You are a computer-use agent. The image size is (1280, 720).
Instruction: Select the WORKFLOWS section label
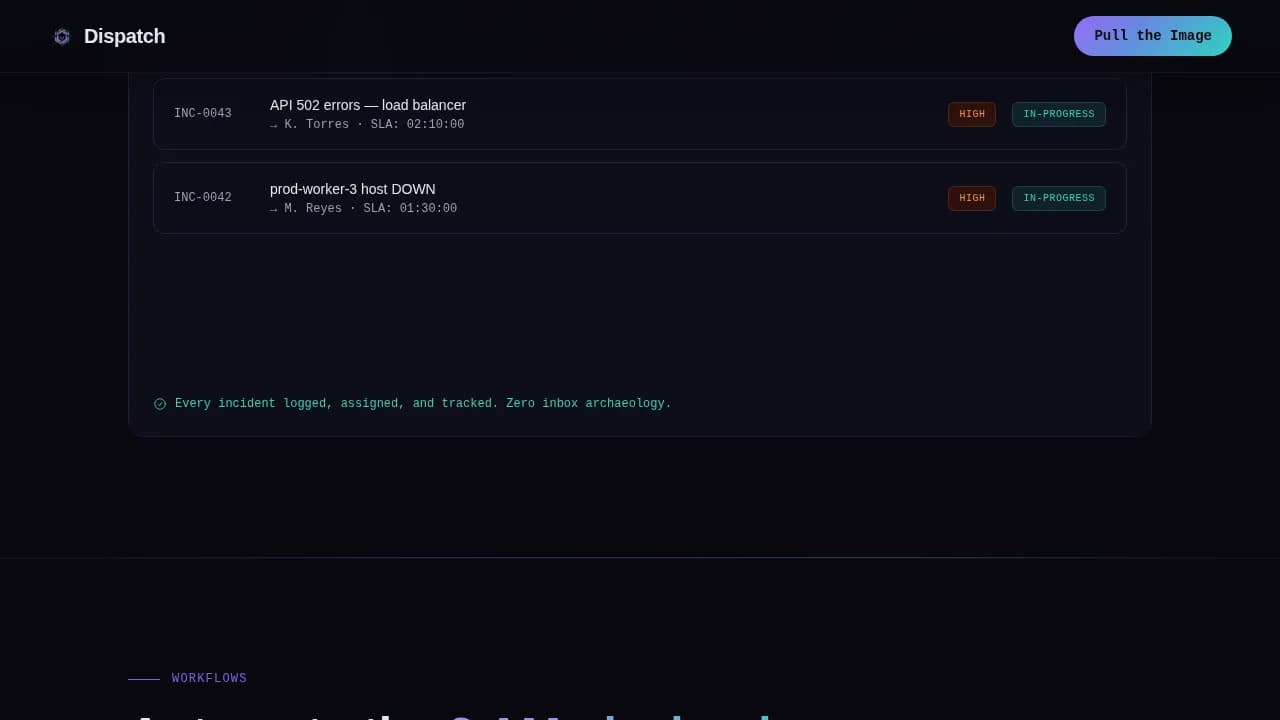pos(209,678)
